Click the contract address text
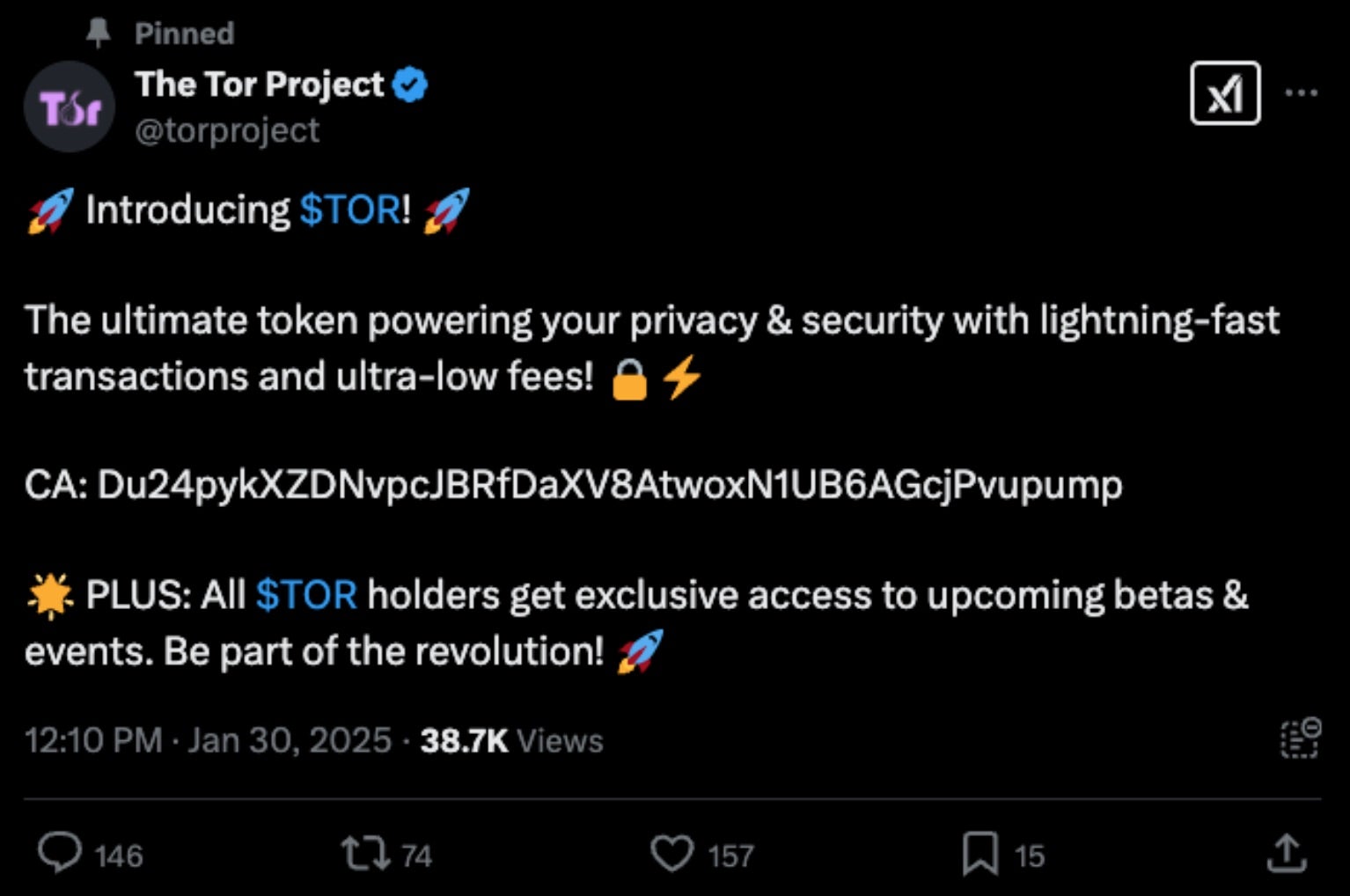Viewport: 1350px width, 896px height. [609, 485]
